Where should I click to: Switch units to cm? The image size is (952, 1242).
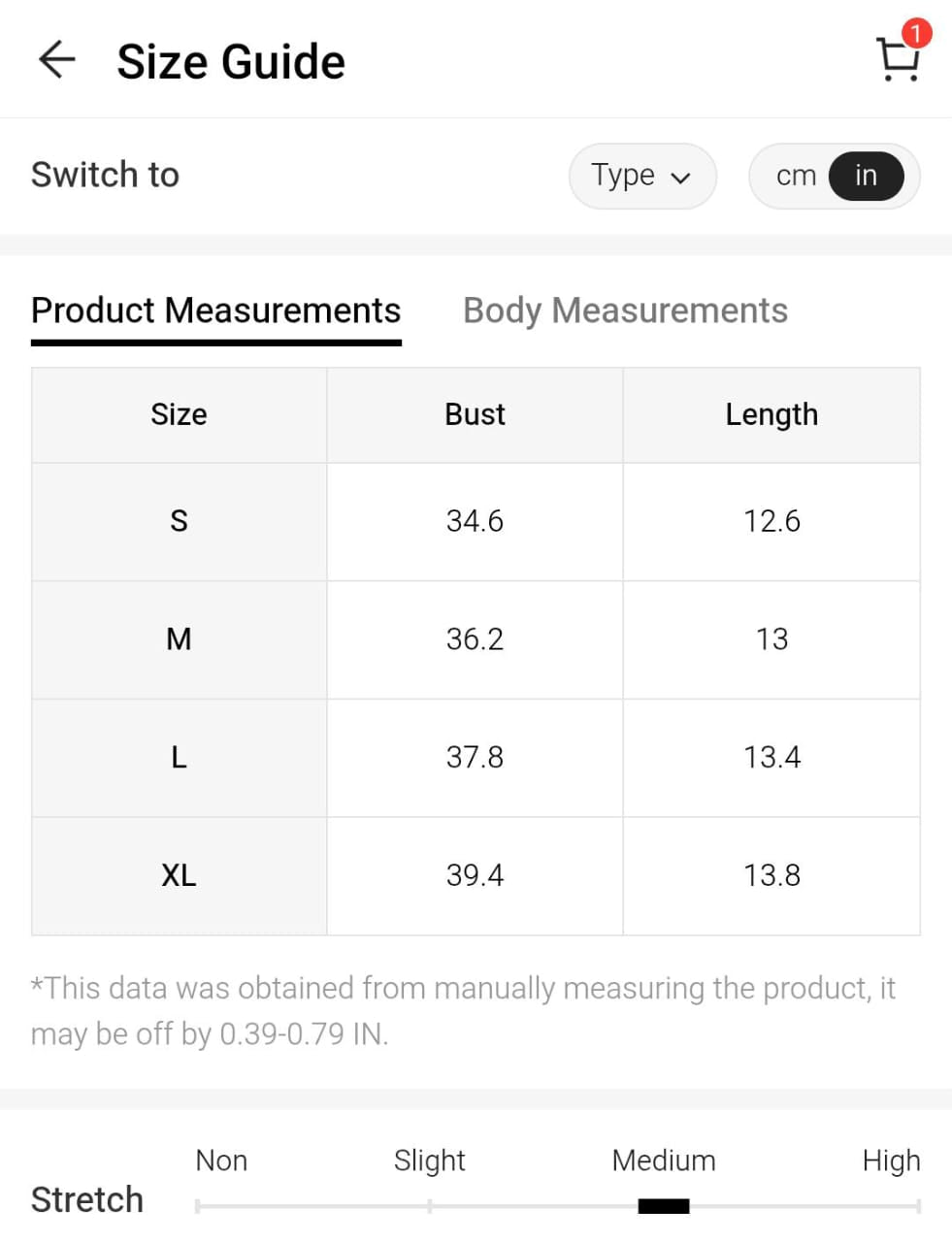pos(796,176)
